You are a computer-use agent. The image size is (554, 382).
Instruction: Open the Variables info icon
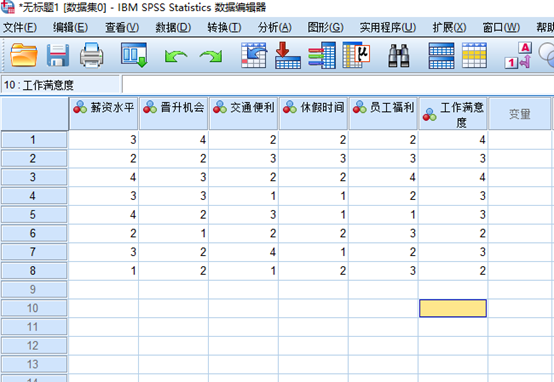point(322,55)
